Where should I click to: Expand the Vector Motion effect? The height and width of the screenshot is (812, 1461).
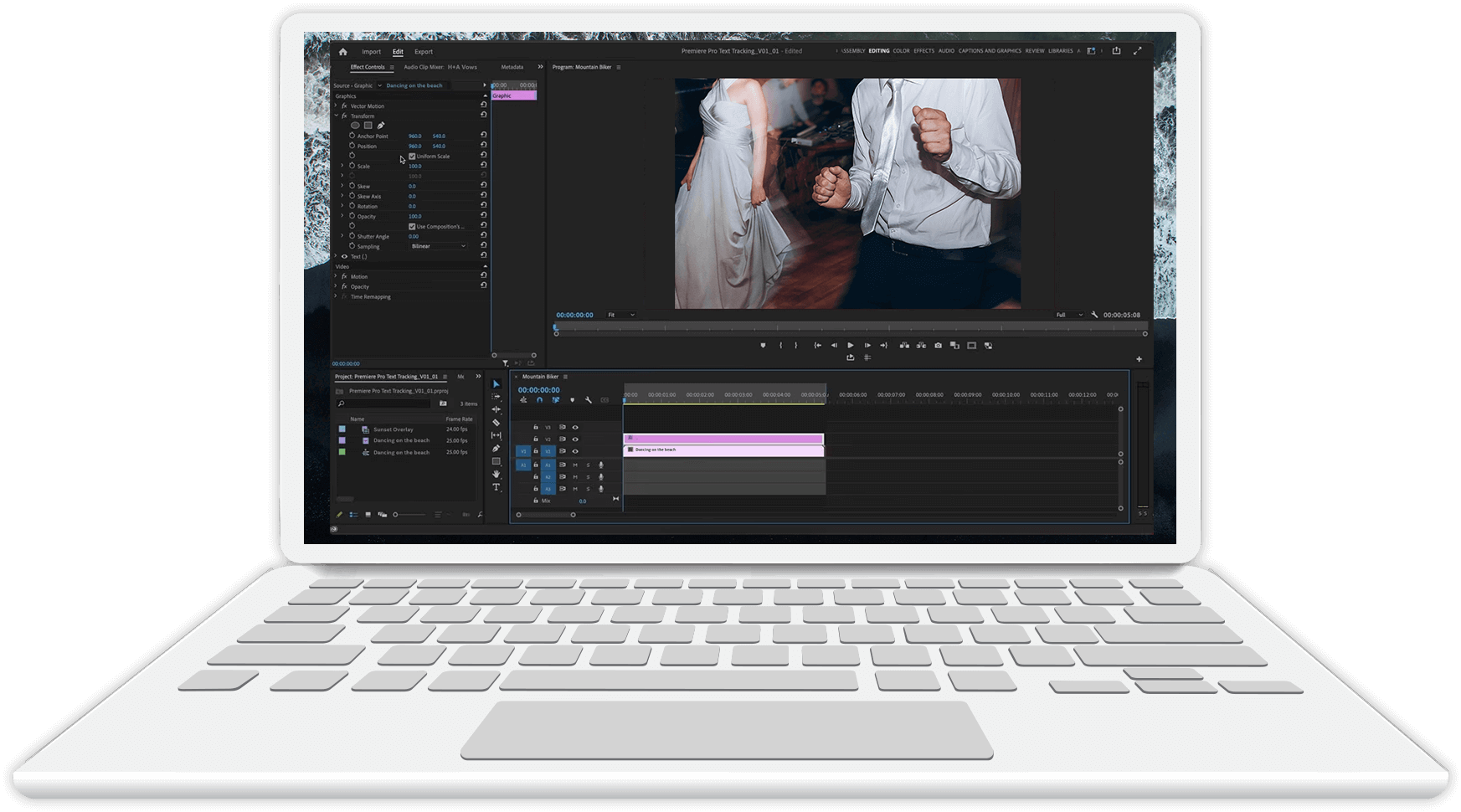tap(337, 106)
